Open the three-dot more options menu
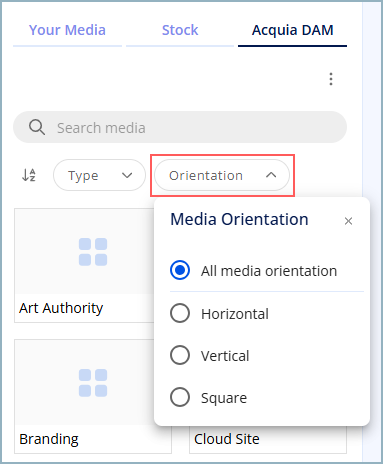The width and height of the screenshot is (383, 464). coord(331,79)
